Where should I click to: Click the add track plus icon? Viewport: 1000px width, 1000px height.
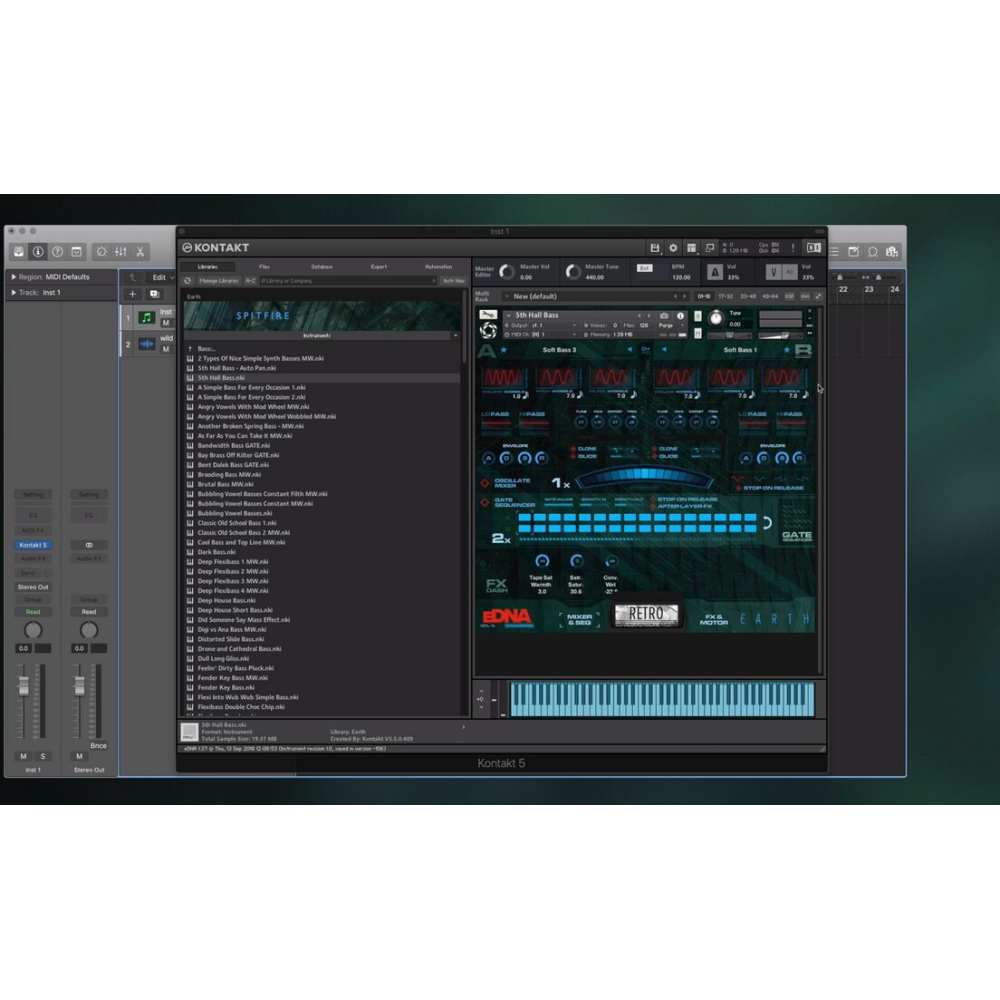click(x=133, y=294)
